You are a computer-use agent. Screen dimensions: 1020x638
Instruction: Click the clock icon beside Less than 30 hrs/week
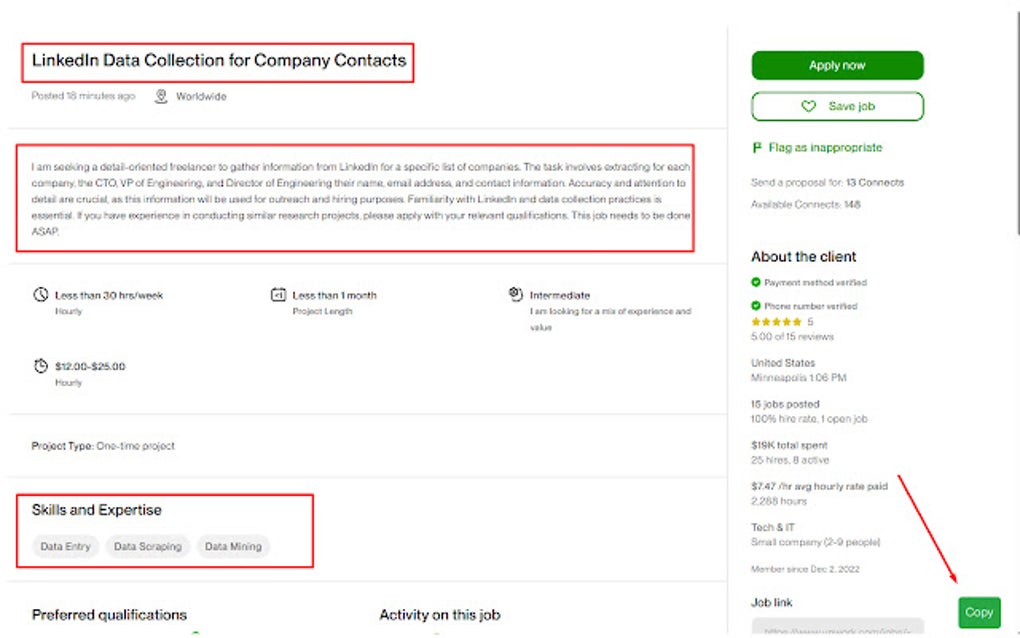41,293
